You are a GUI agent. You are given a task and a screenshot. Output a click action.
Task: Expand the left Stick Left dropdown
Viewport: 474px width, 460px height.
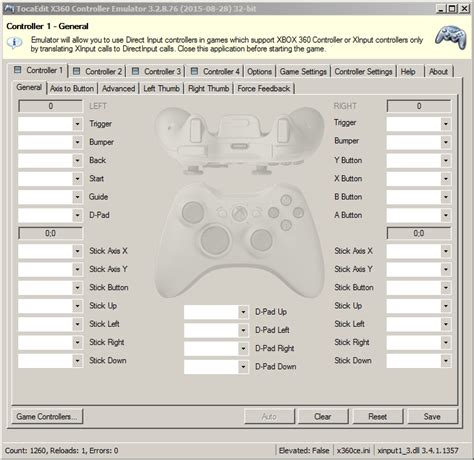(x=77, y=324)
